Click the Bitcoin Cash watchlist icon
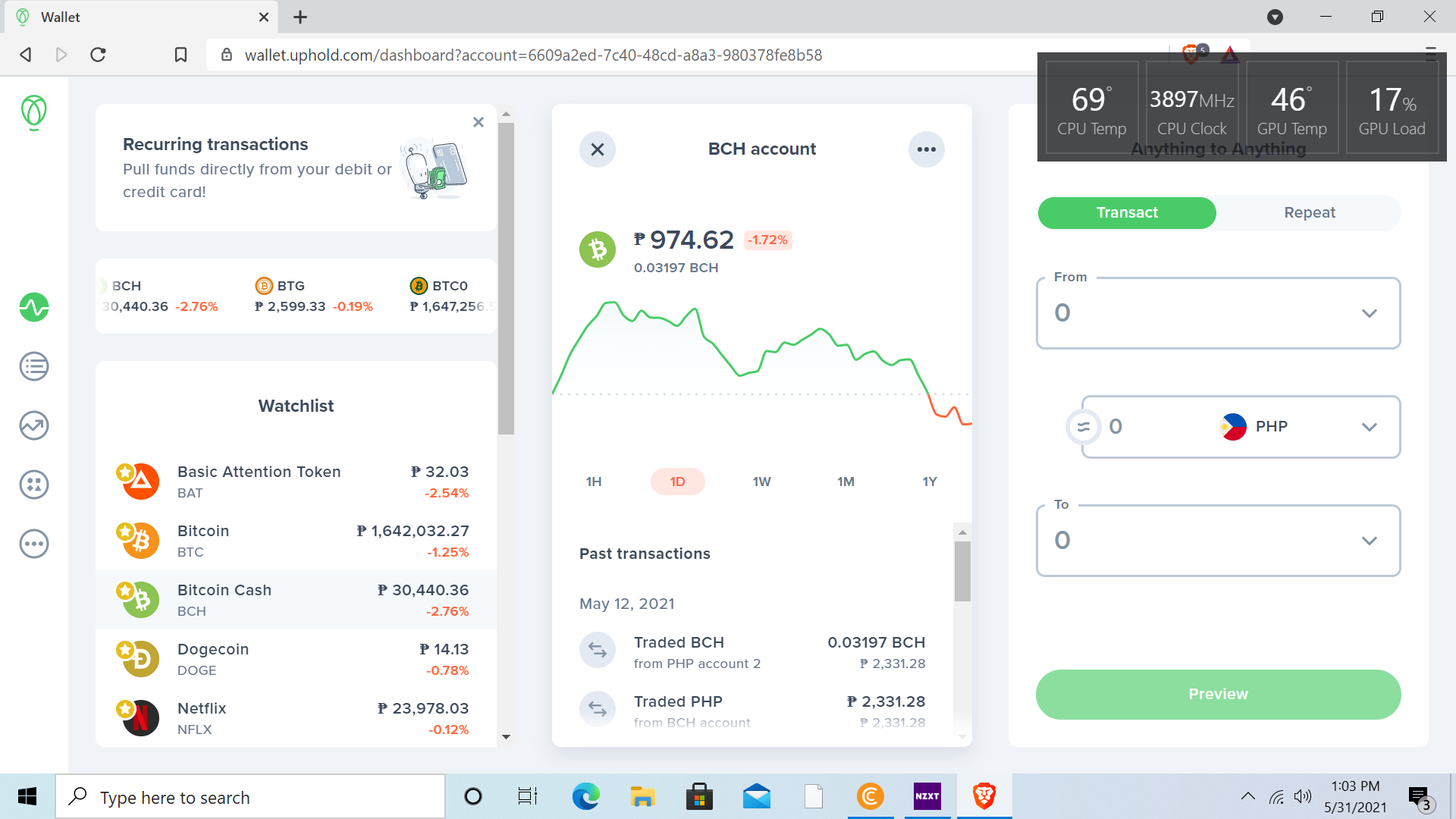This screenshot has width=1456, height=819. click(140, 600)
